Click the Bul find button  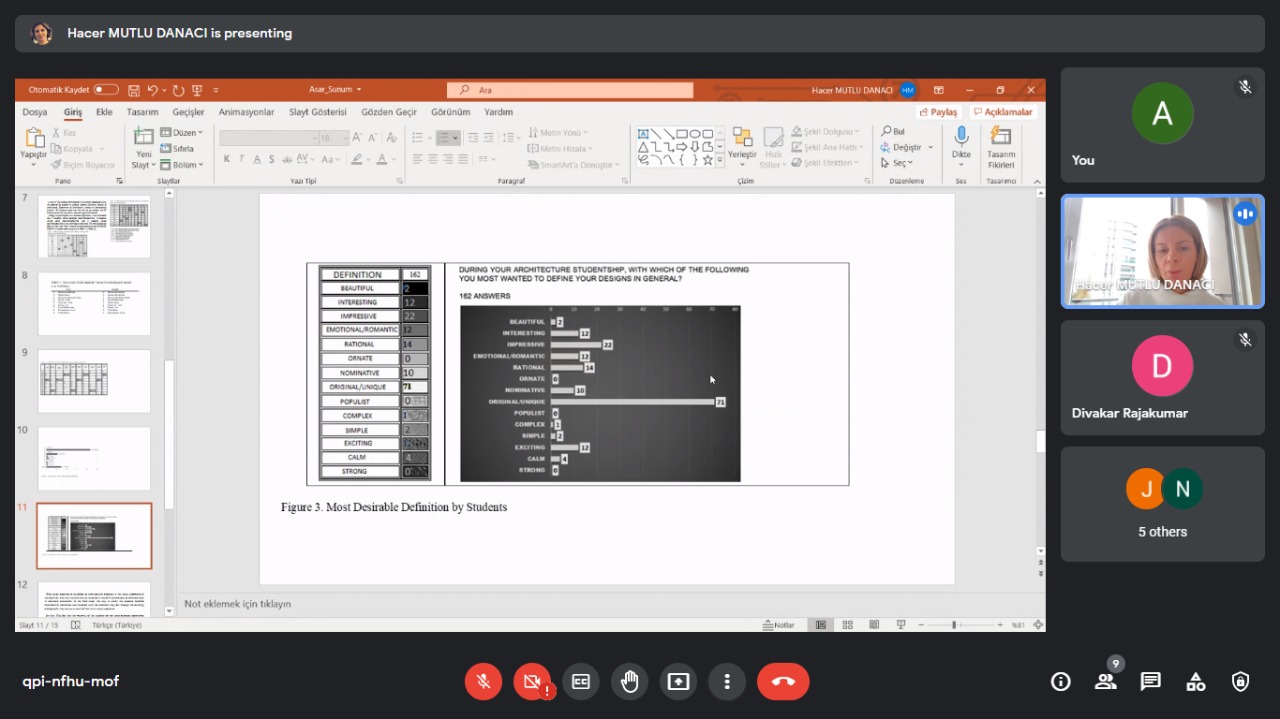(893, 131)
